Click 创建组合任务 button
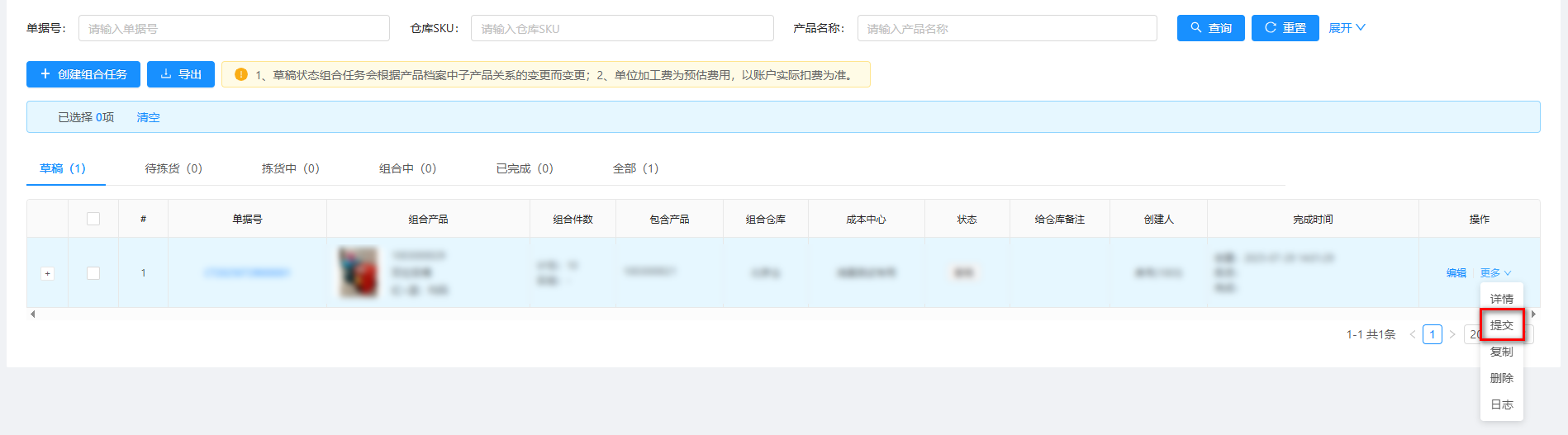The height and width of the screenshot is (435, 1568). click(83, 74)
